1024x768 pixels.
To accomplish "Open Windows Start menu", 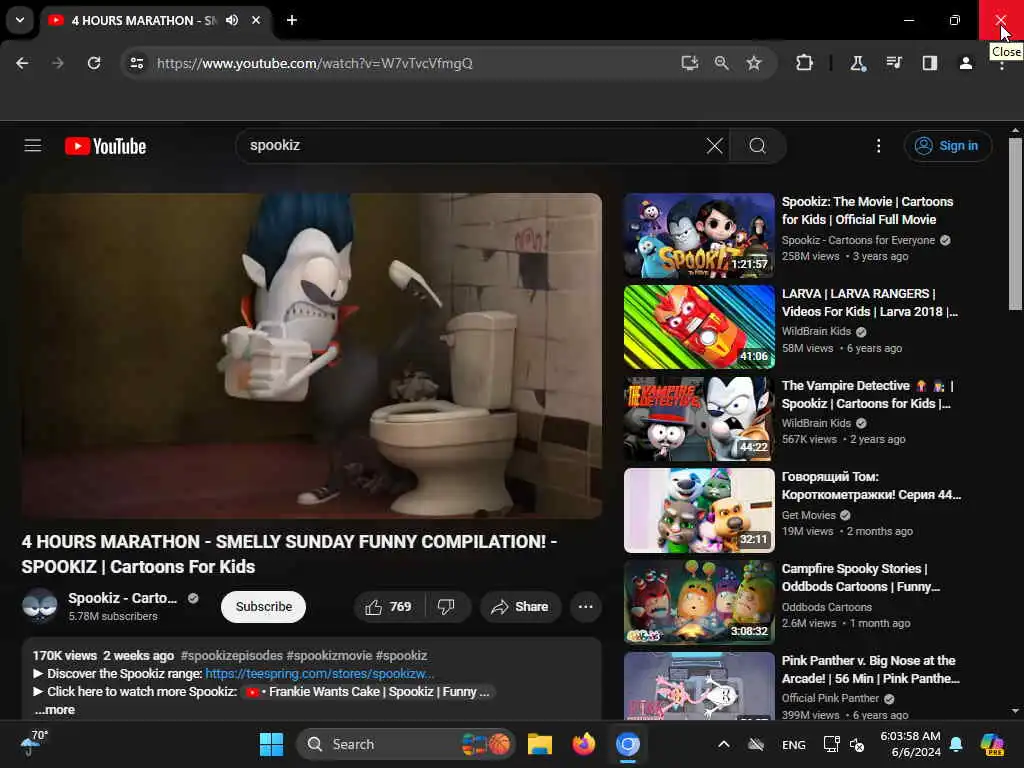I will pos(271,744).
